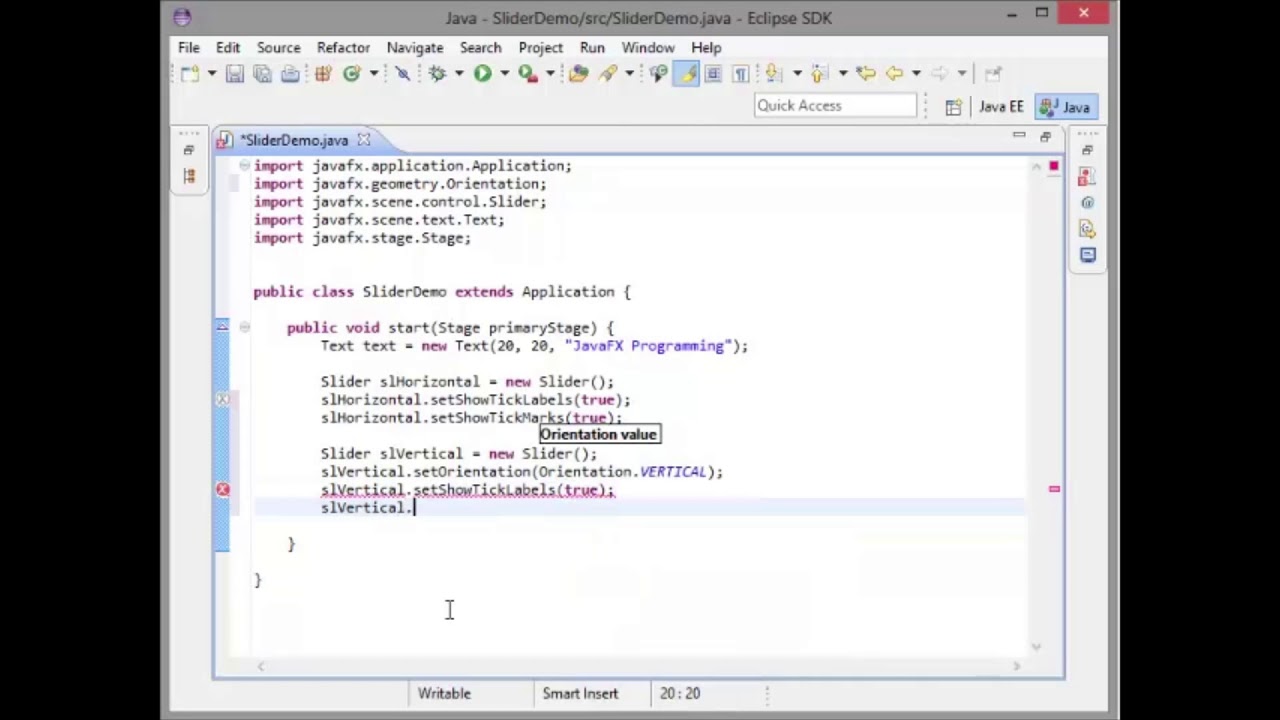Screen dimensions: 1280x720
Task: Focus the Quick Access search field
Action: click(835, 106)
